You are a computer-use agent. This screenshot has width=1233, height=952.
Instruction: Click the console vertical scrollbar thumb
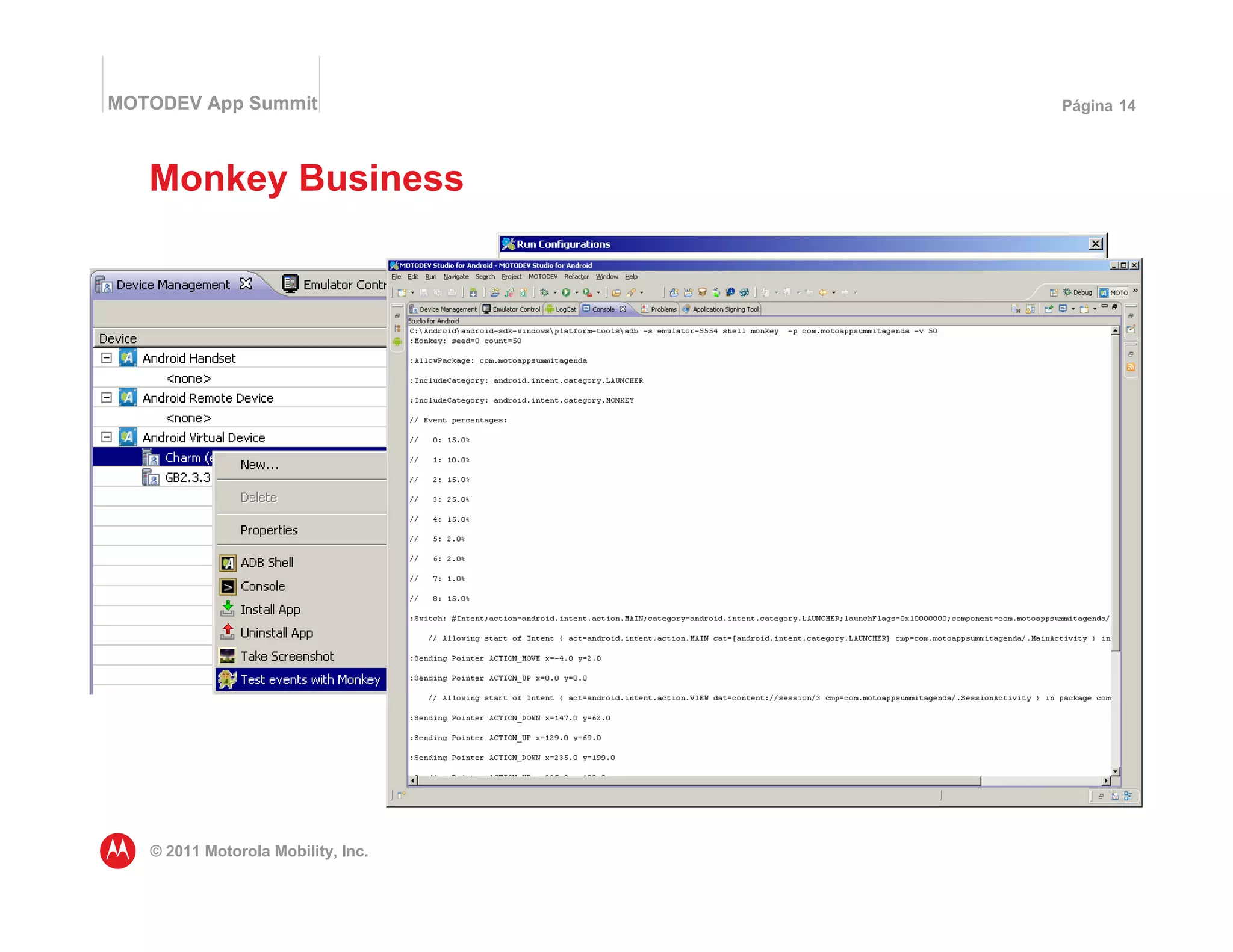1115,492
